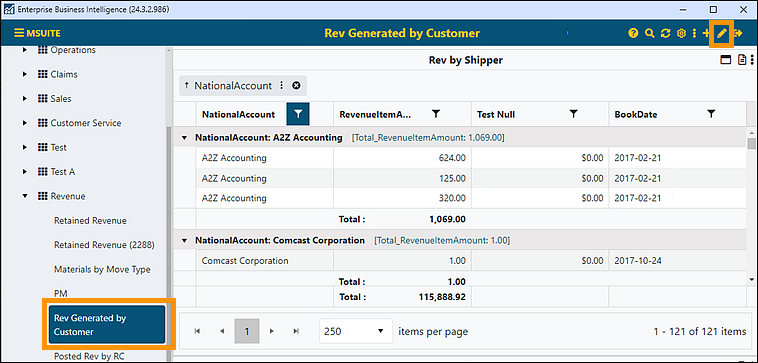Expand the Operations tree node
The height and width of the screenshot is (363, 758).
click(x=25, y=50)
